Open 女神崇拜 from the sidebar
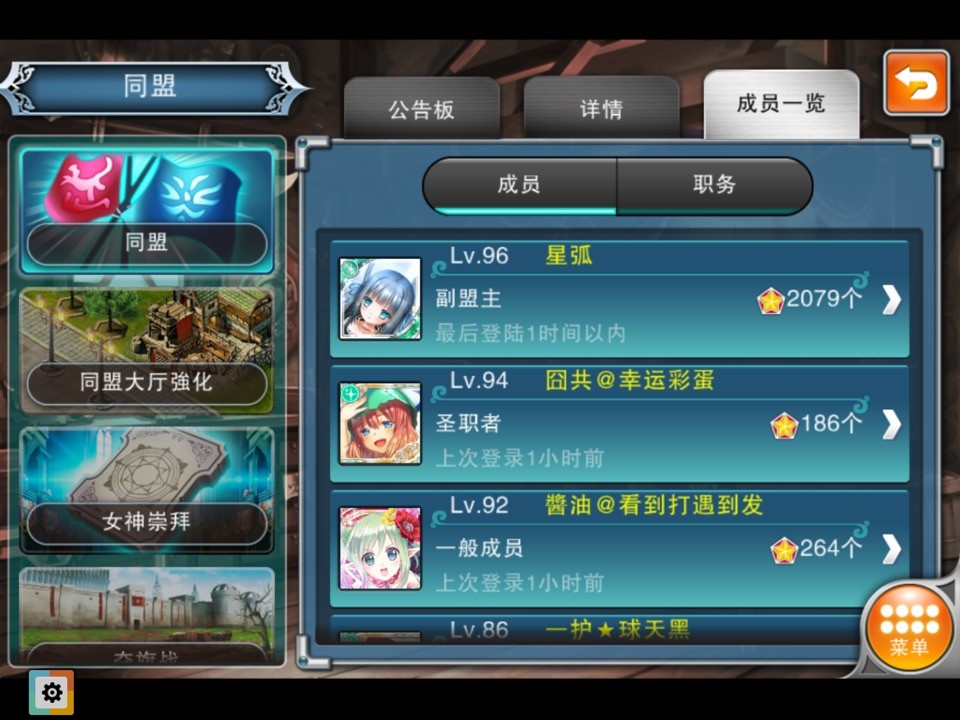This screenshot has height=720, width=960. (147, 490)
